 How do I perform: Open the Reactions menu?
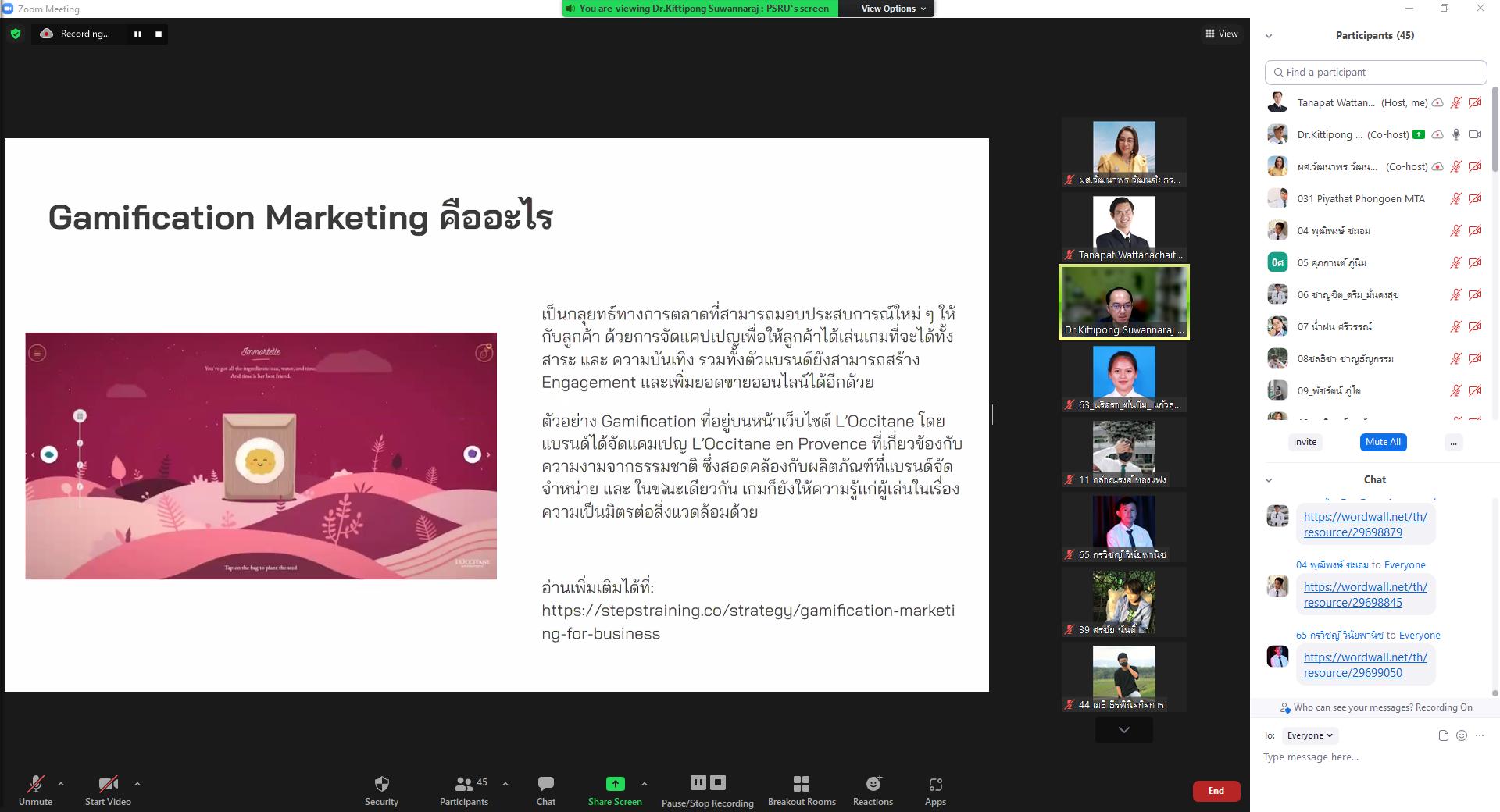[x=873, y=790]
